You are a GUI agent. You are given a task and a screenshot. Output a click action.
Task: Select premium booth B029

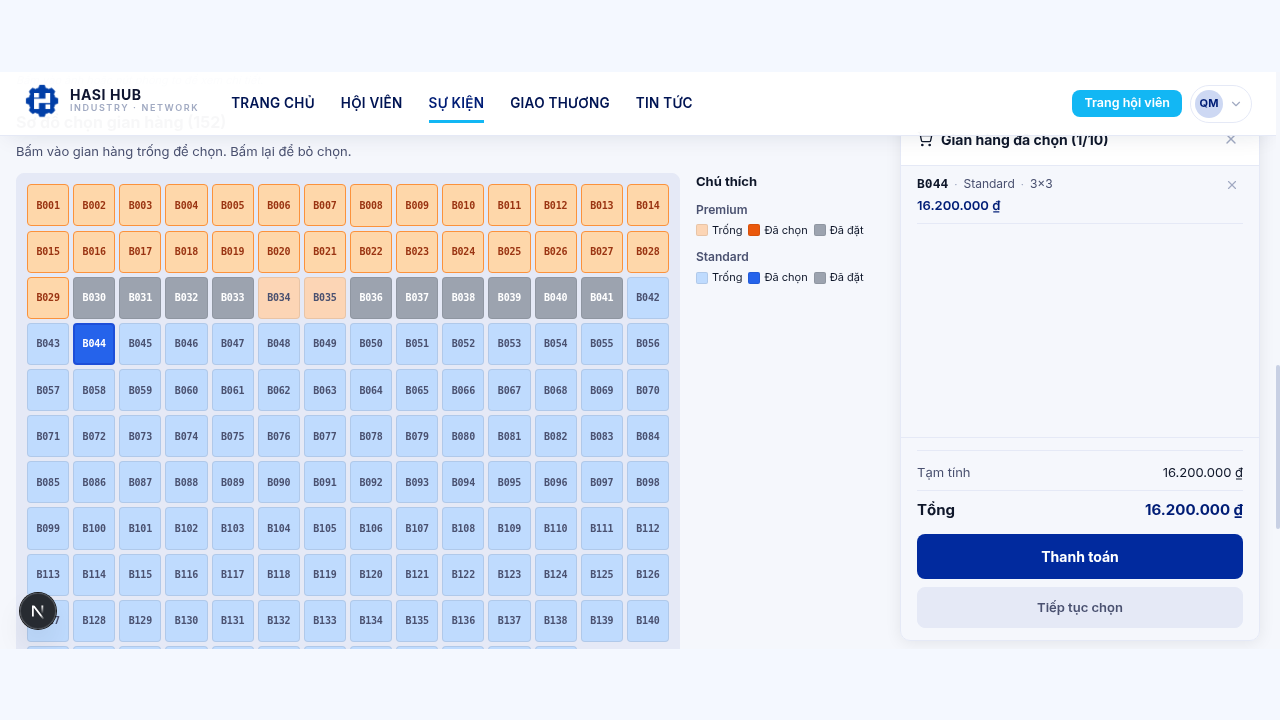click(48, 298)
